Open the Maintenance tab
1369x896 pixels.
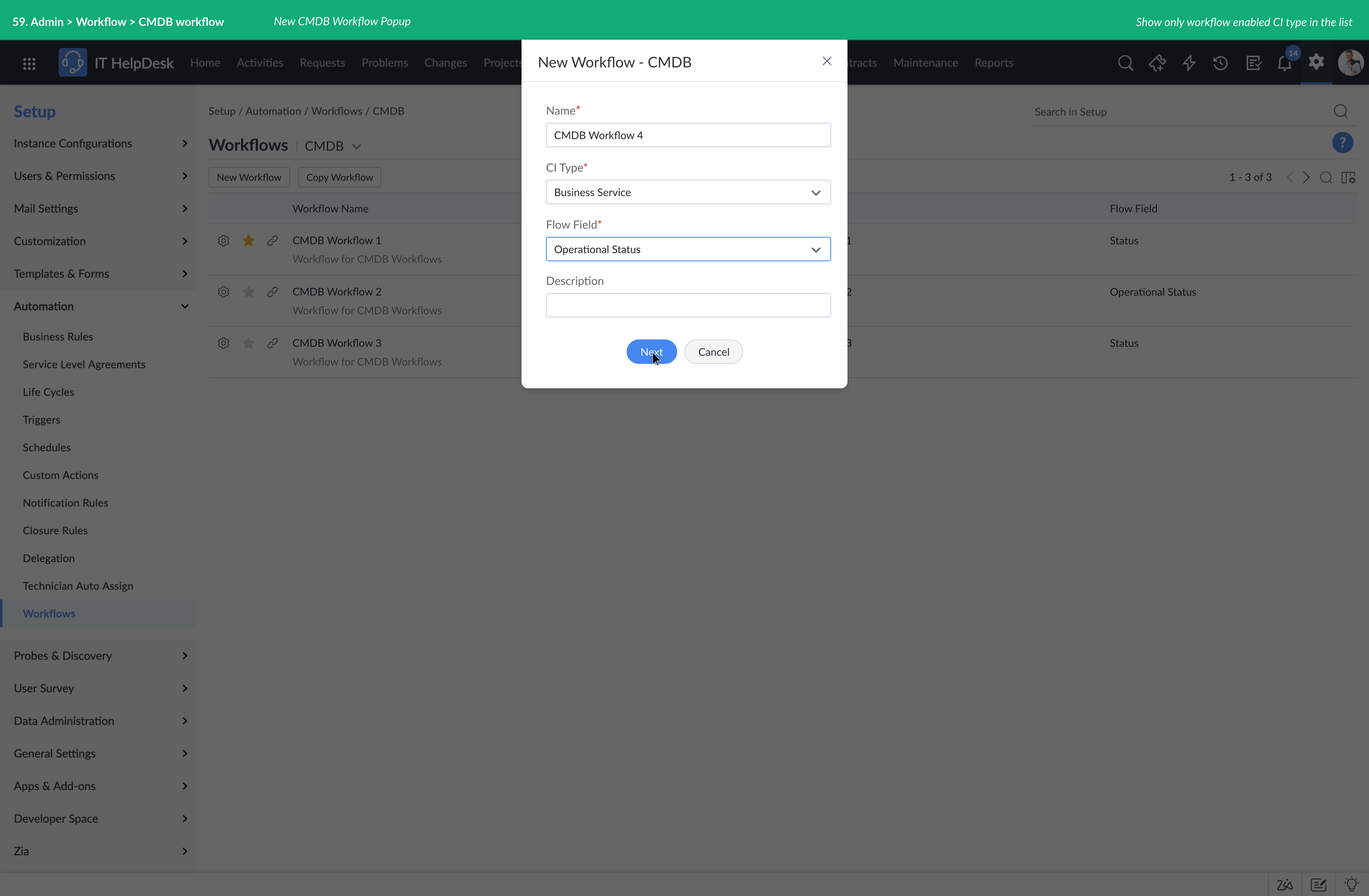click(926, 63)
